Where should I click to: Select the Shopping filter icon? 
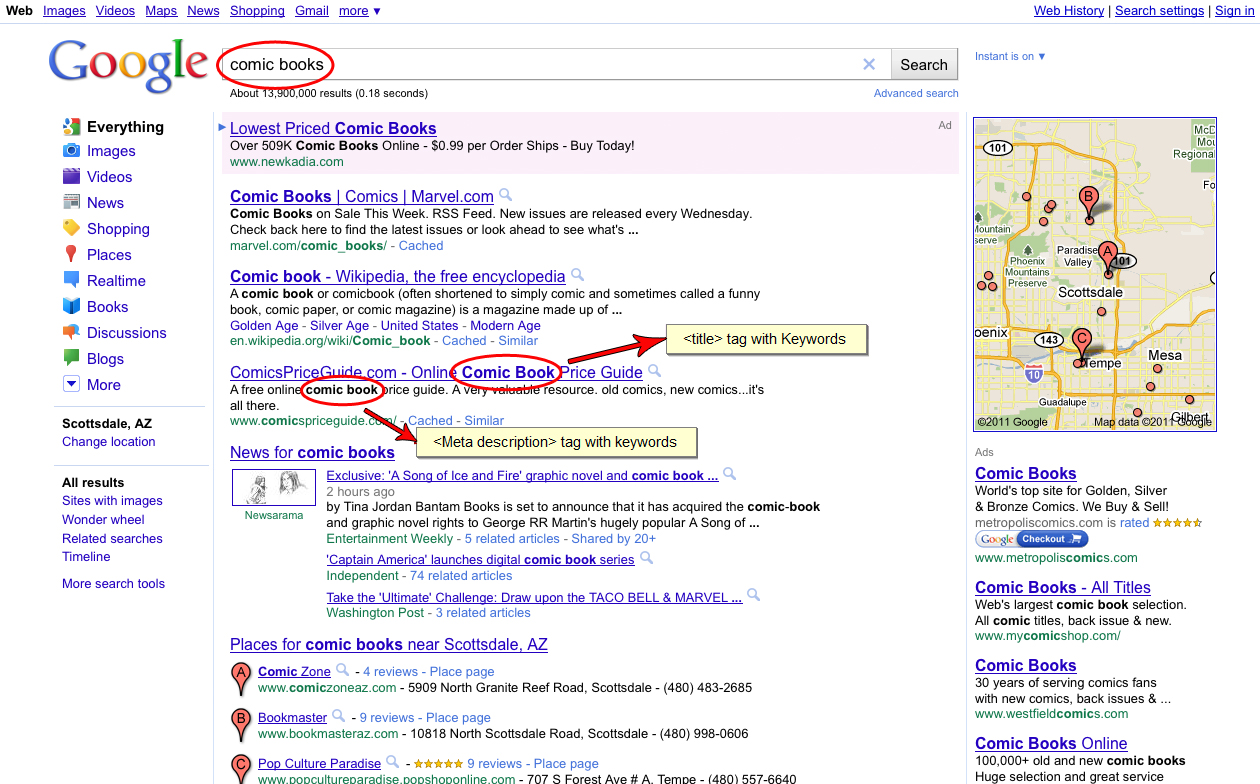[72, 228]
